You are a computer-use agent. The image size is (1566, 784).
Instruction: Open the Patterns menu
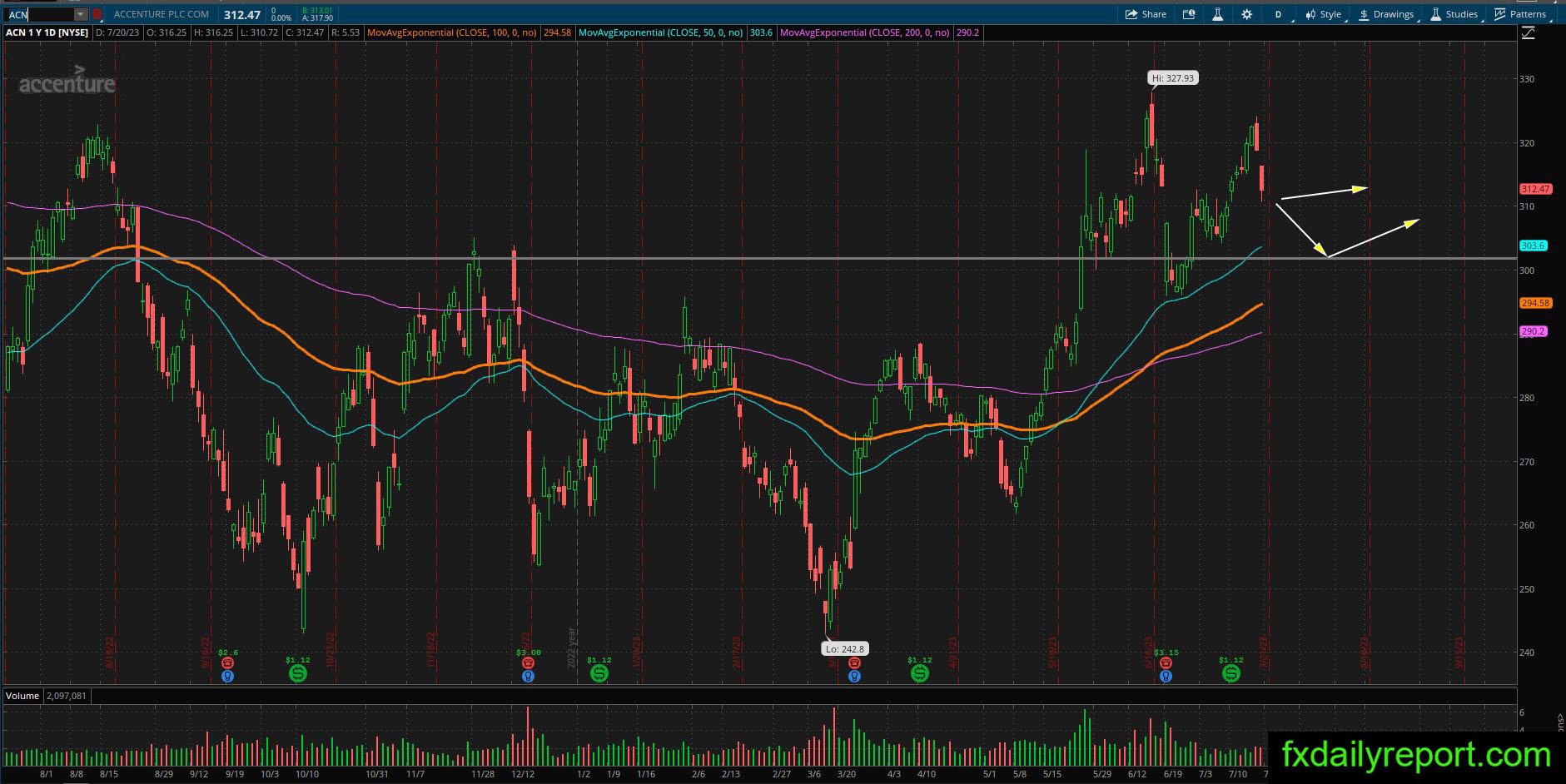tap(1520, 14)
